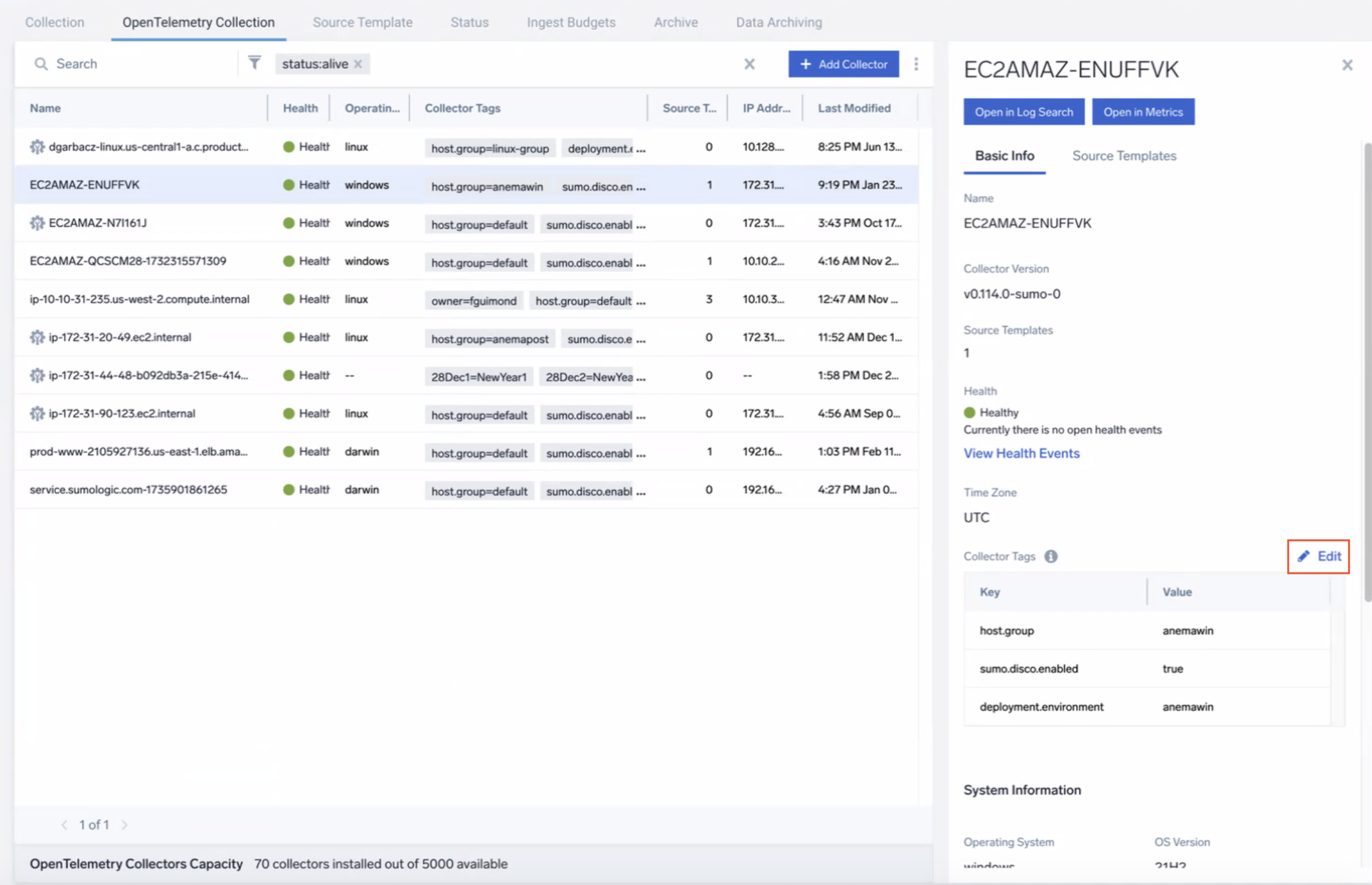This screenshot has width=1372, height=885.
Task: Click the filter funnel icon
Action: 255,63
